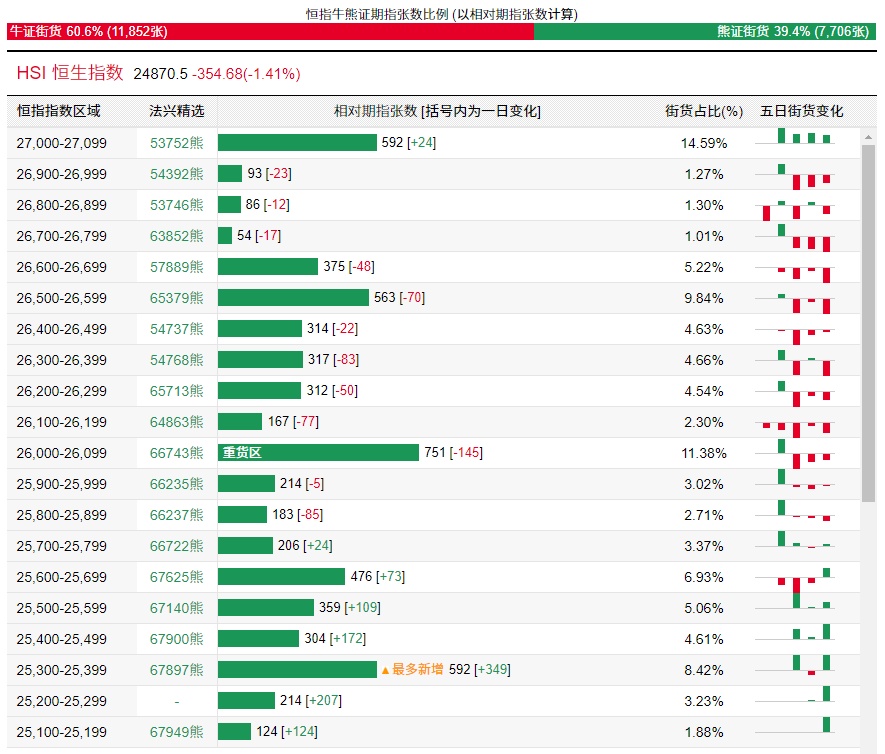
Task: Click the value 304 [+172]
Action: (x=335, y=639)
